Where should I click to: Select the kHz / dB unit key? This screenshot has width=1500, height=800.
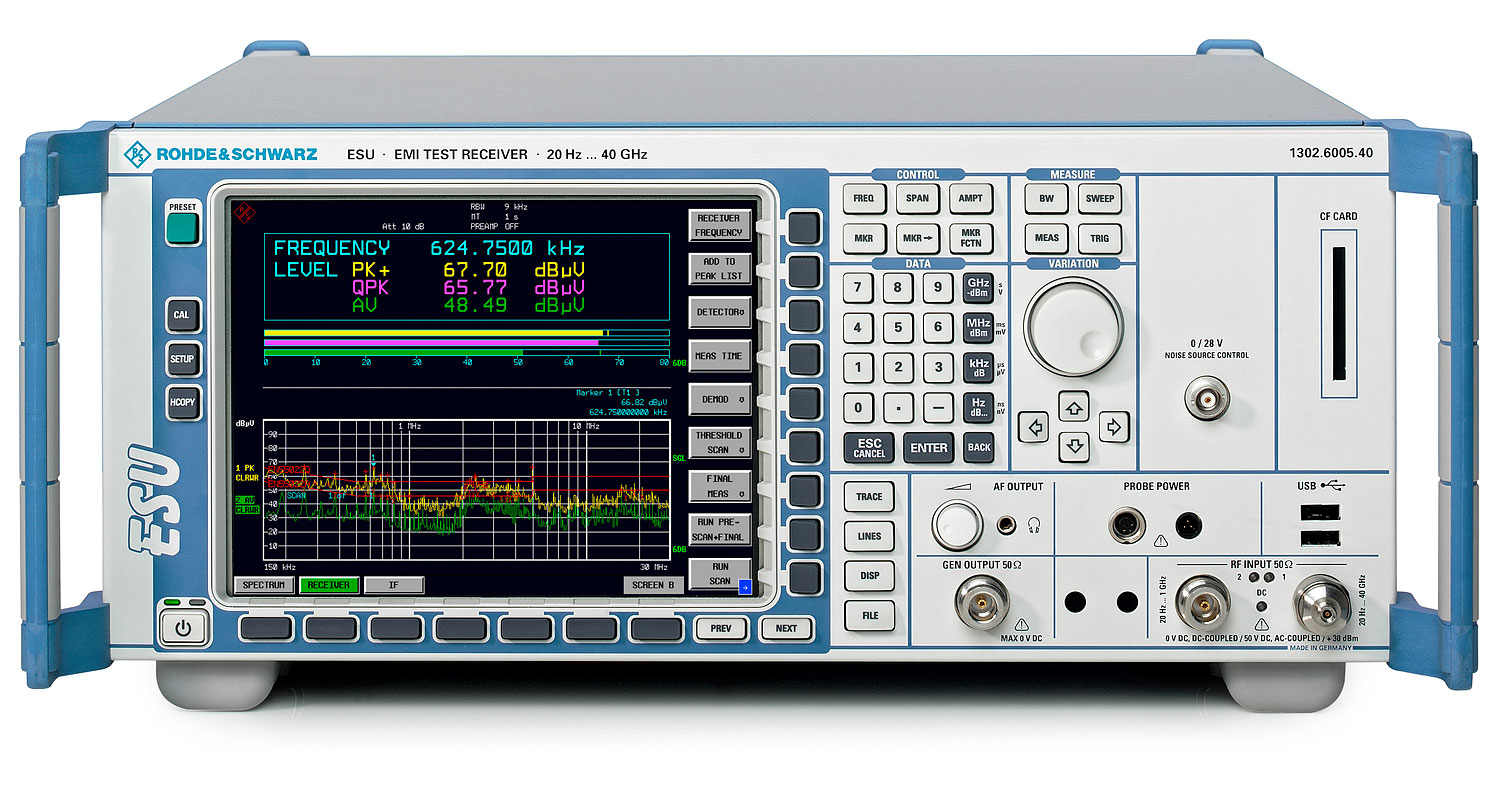978,367
